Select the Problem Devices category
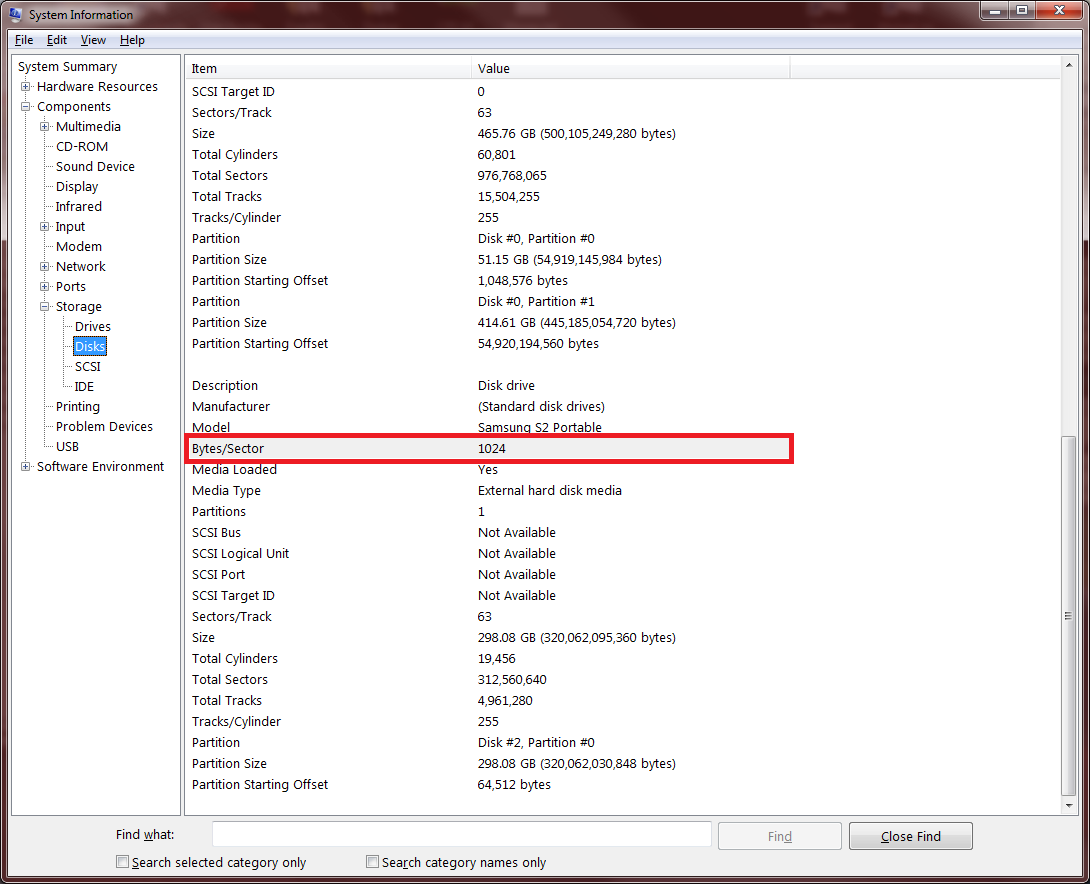1090x884 pixels. [104, 427]
